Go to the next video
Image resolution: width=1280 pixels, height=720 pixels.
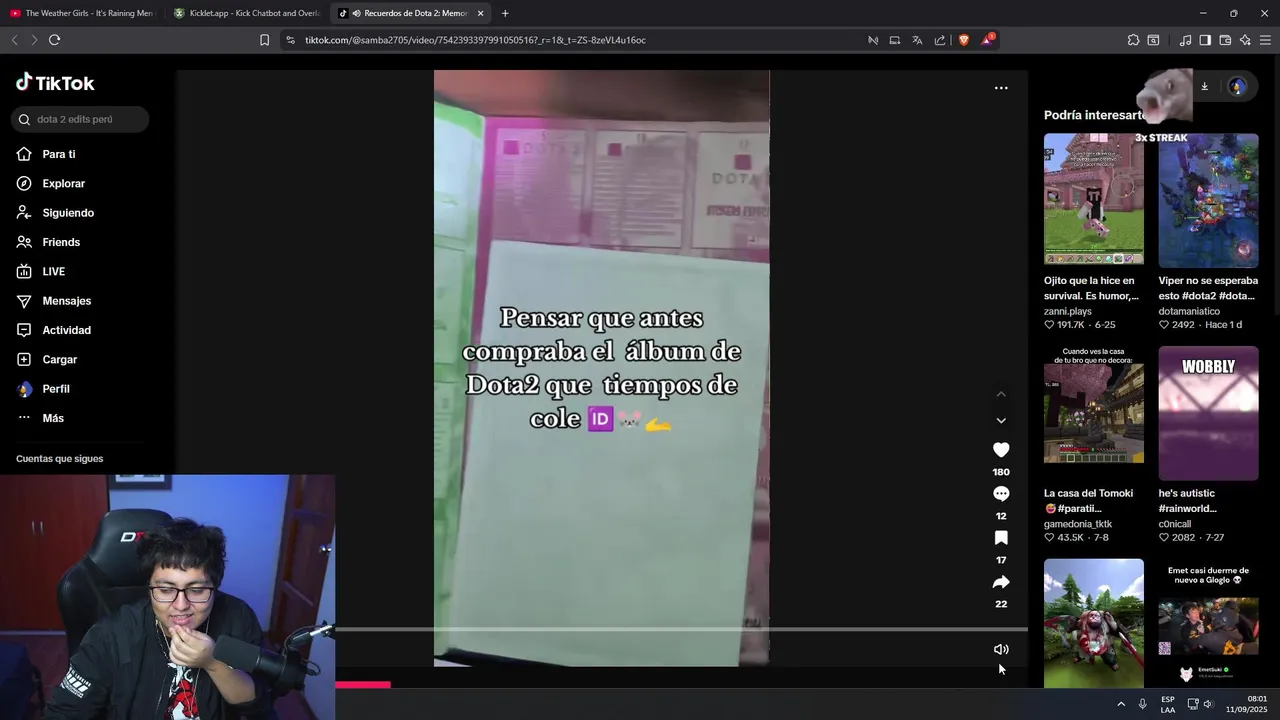click(x=1001, y=420)
